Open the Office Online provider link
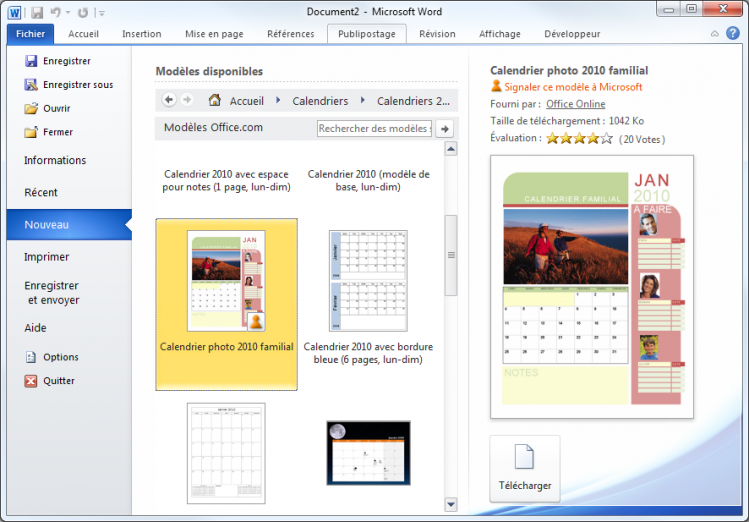The height and width of the screenshot is (522, 749). 576,104
